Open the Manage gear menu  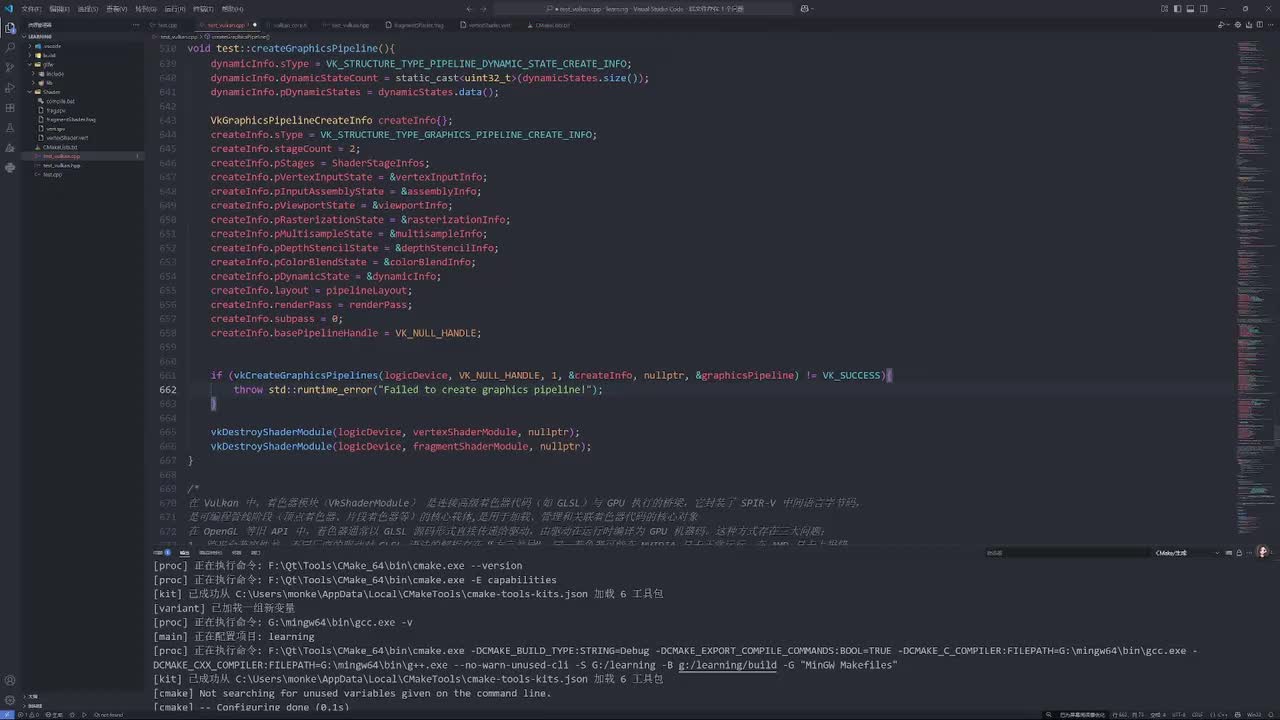10,702
